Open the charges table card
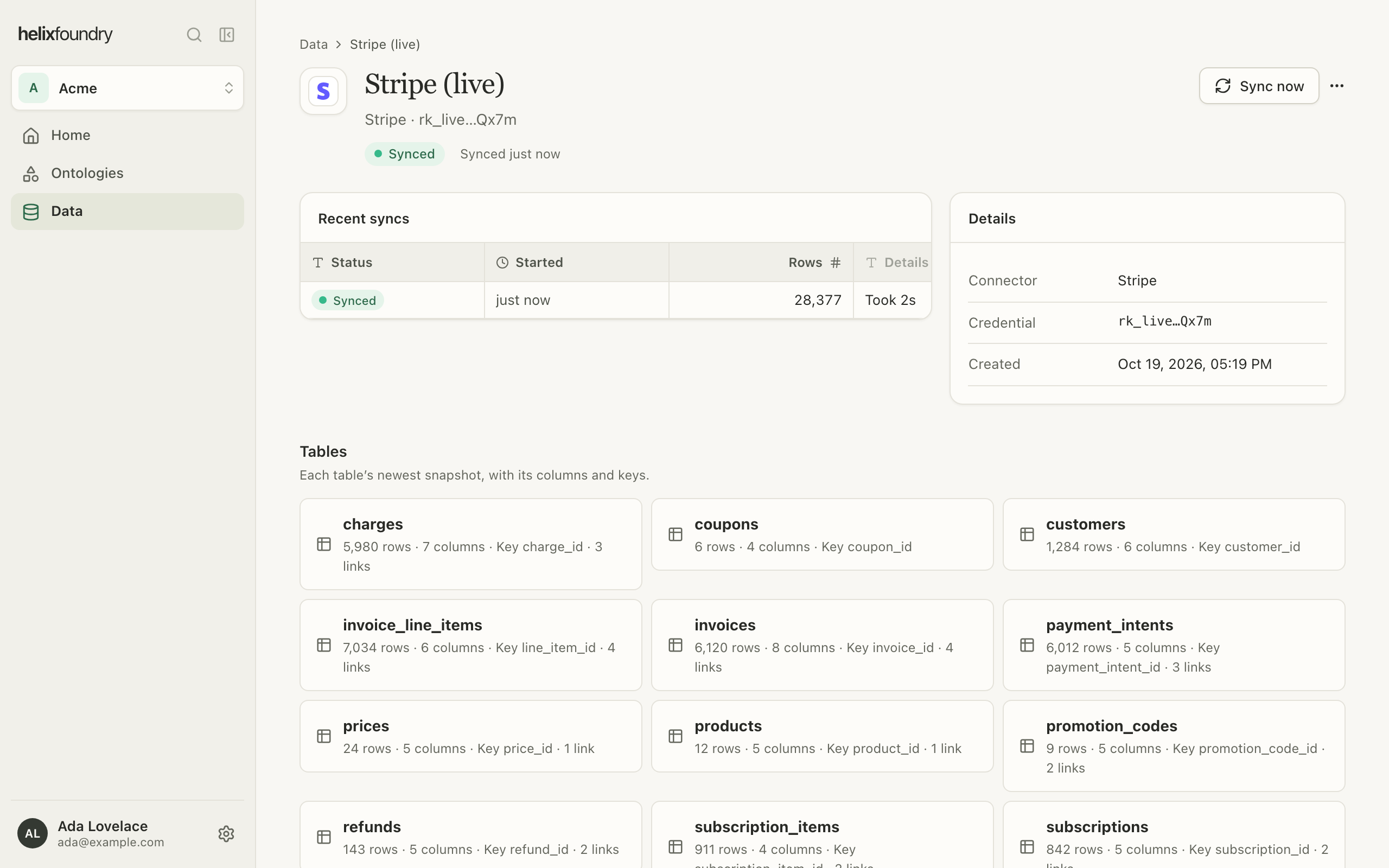 click(x=470, y=544)
